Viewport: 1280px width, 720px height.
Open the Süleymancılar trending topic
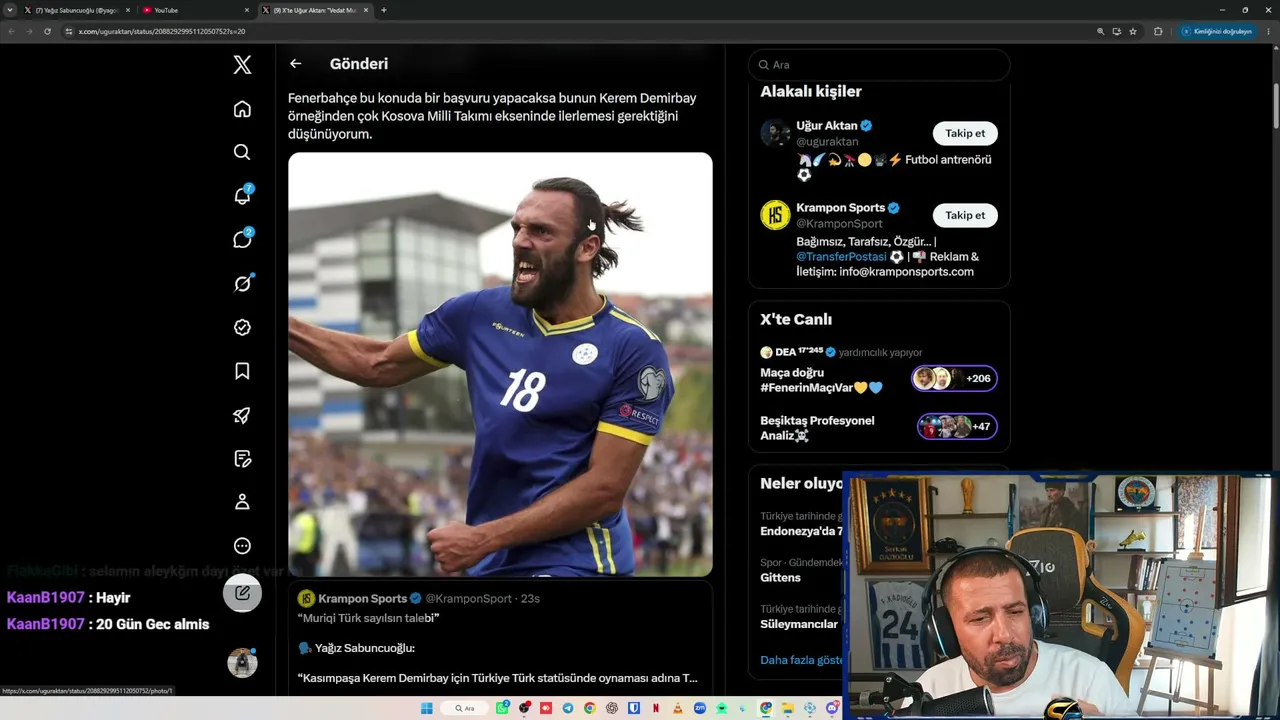[799, 624]
